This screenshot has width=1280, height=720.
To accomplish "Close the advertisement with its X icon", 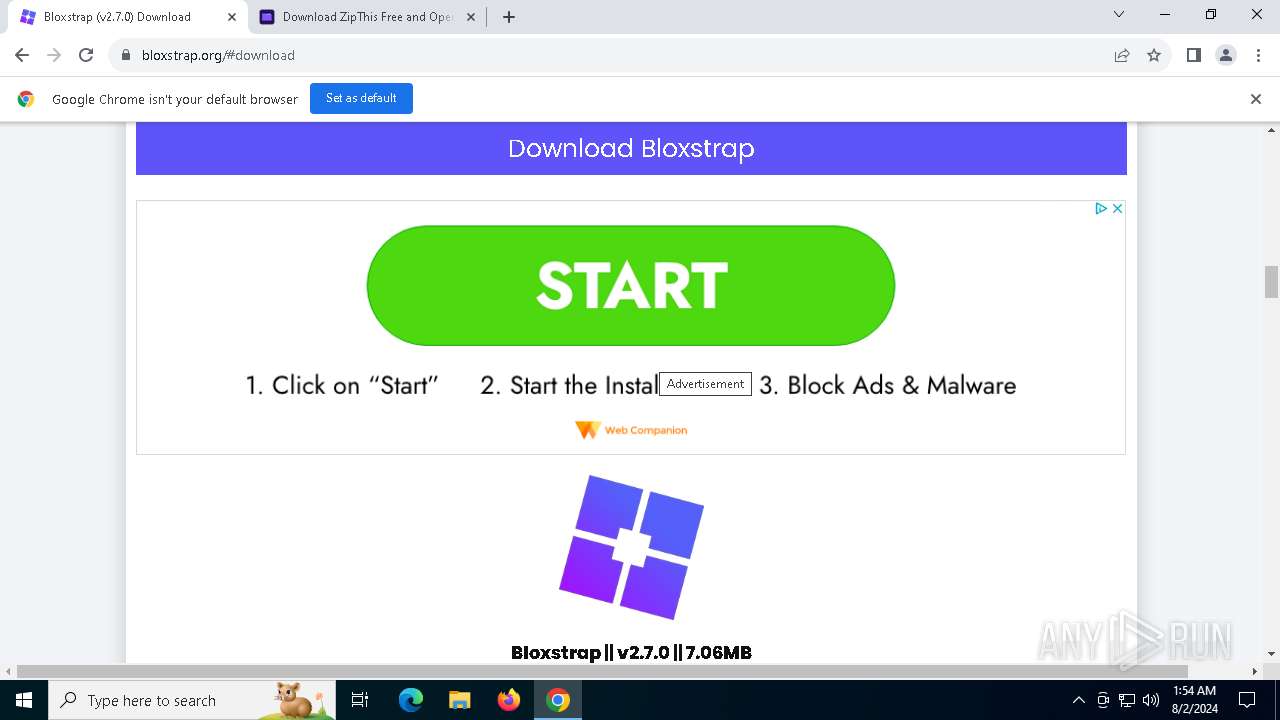I will [x=1117, y=208].
